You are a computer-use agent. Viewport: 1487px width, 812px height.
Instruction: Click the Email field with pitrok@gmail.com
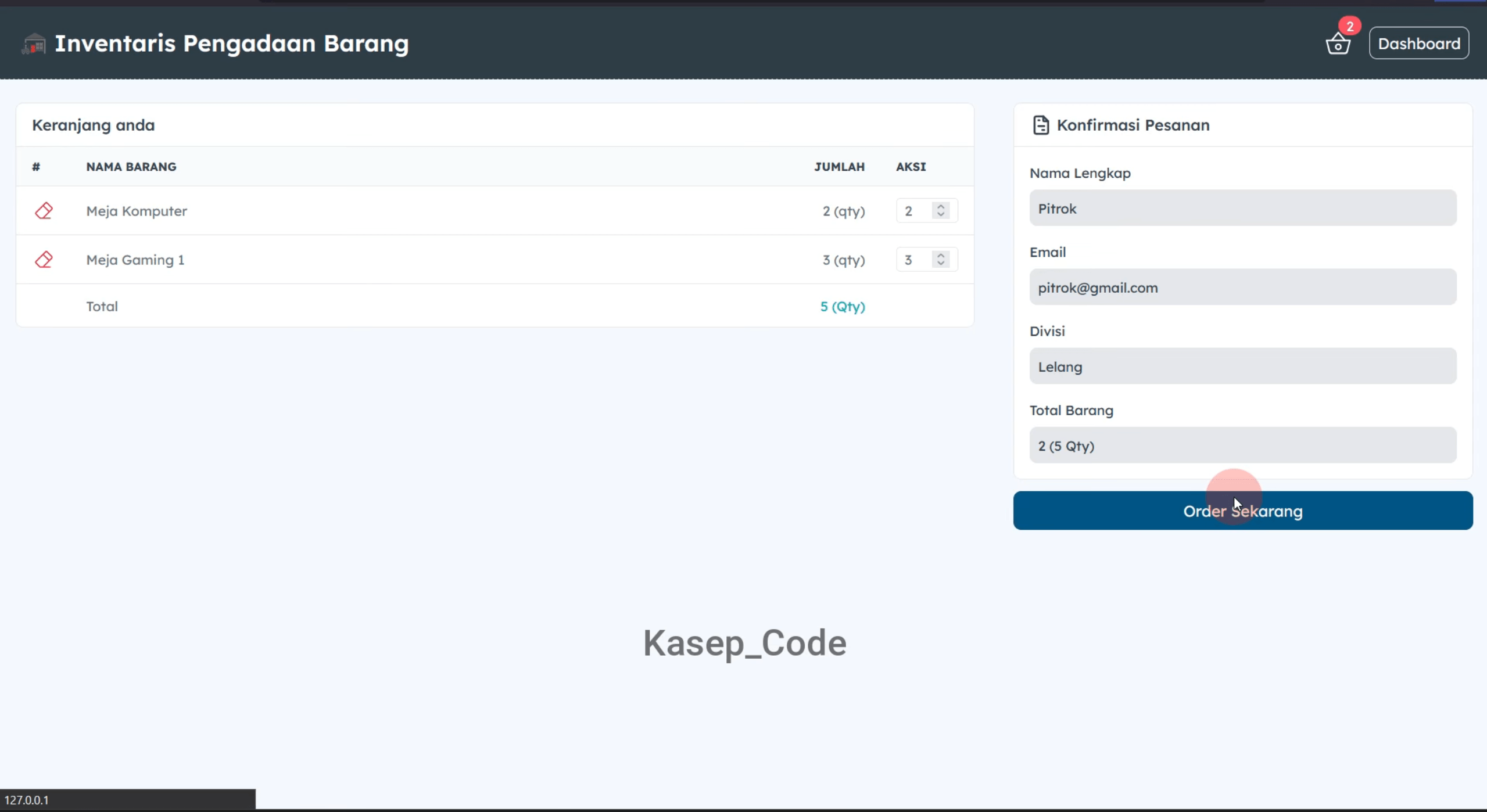click(x=1242, y=287)
